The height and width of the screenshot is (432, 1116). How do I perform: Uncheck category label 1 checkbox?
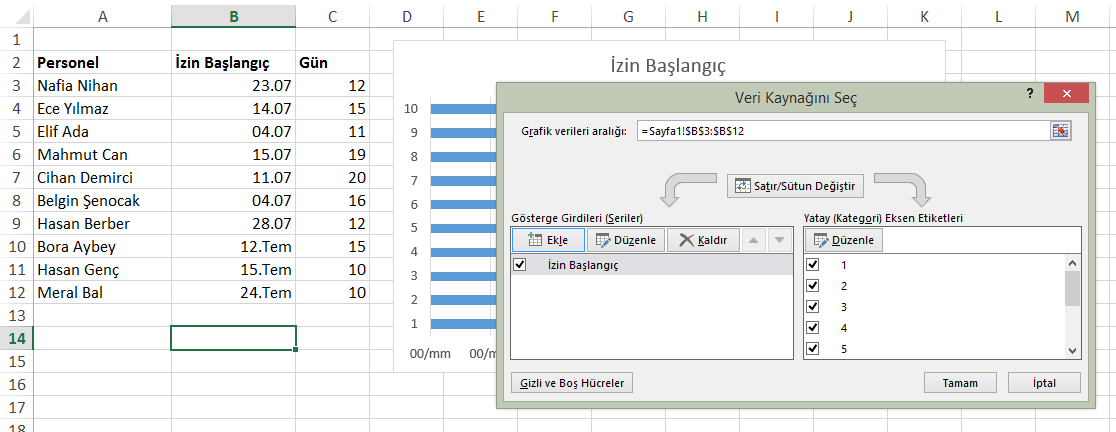point(813,265)
